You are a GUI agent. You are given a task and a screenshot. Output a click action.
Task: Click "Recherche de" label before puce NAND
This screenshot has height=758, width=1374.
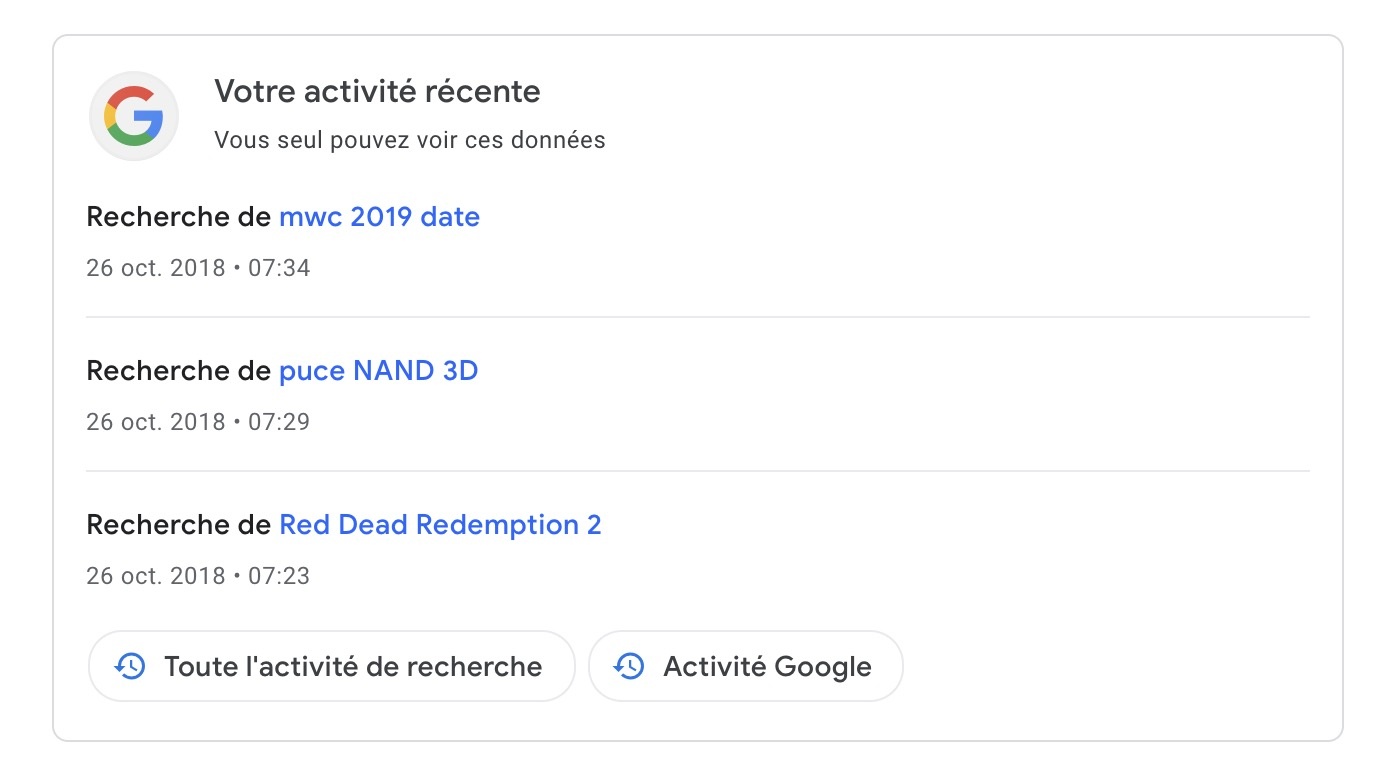point(178,371)
